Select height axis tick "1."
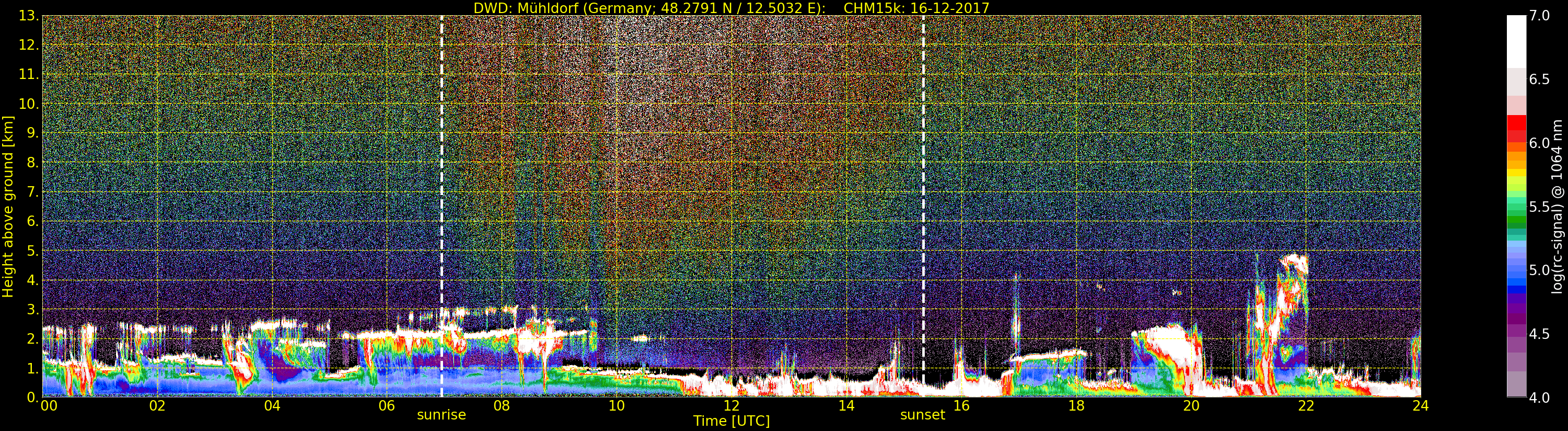Screen dimensions: 1568x431 (32, 368)
